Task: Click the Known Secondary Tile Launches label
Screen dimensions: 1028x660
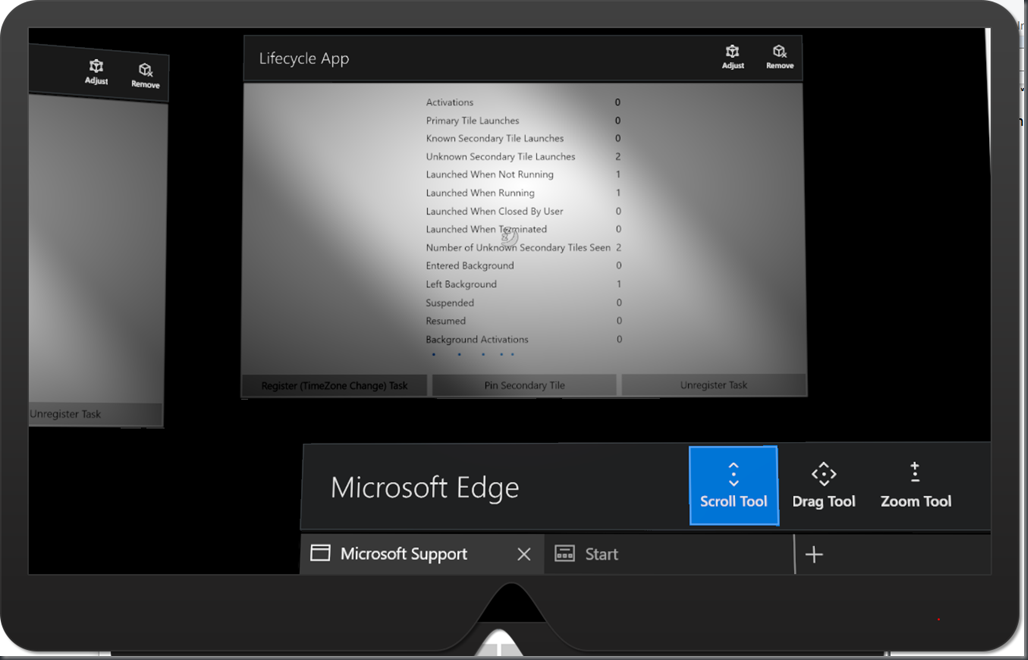Action: pos(495,138)
